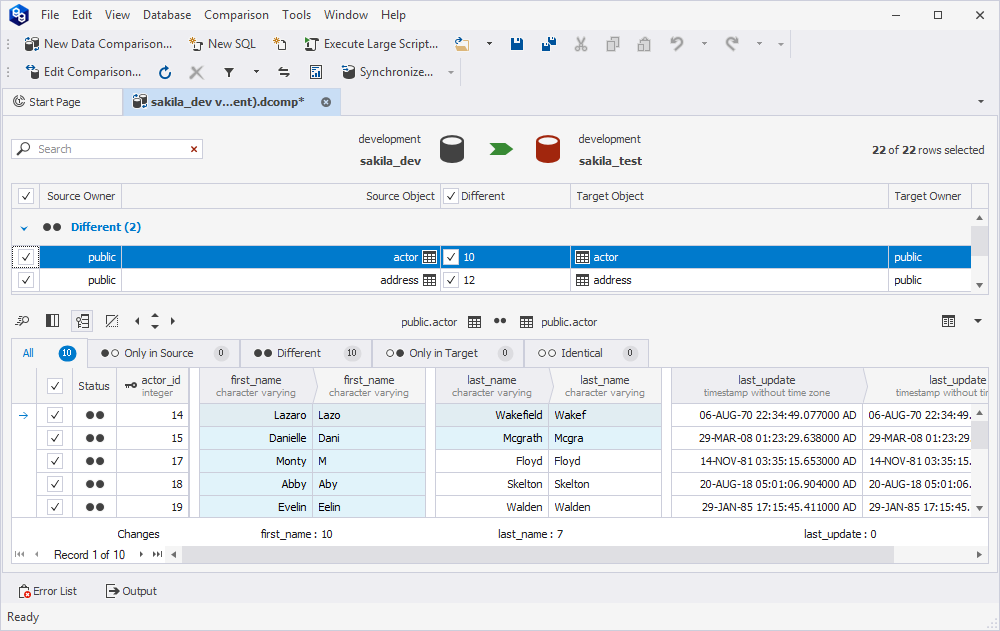Open the document tabs list dropdown
This screenshot has width=1000, height=631.
click(x=980, y=102)
